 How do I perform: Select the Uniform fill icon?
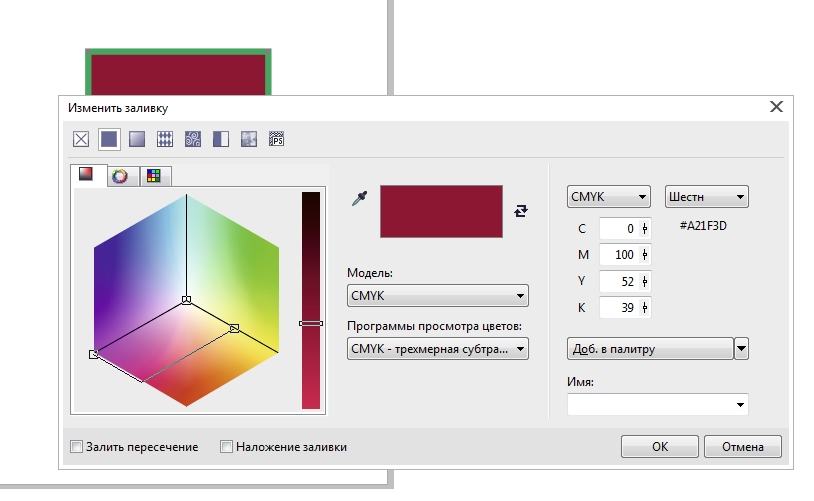tap(109, 139)
